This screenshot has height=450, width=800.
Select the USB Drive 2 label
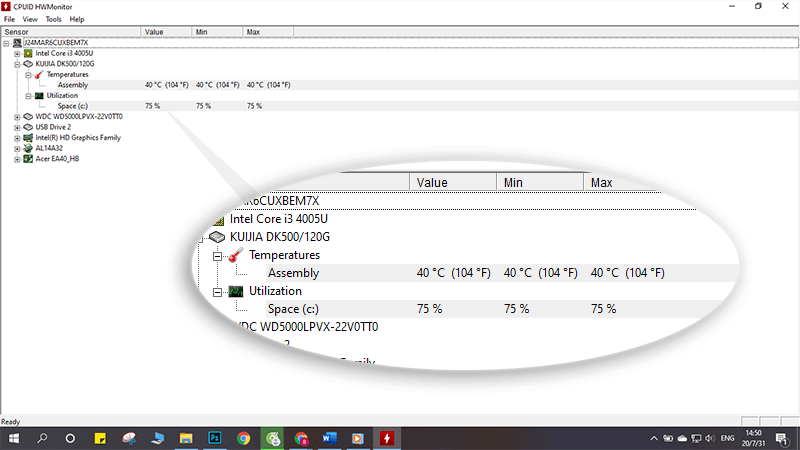click(x=53, y=127)
